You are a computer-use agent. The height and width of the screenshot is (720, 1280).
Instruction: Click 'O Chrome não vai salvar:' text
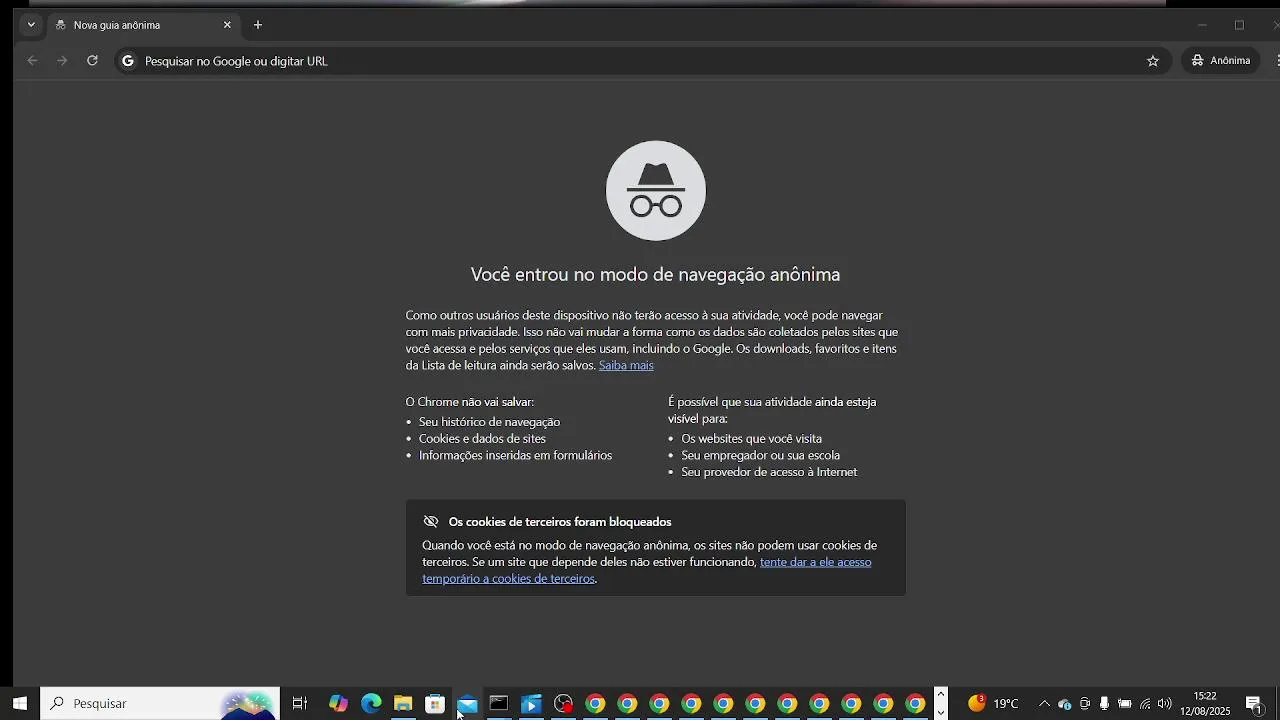pos(470,402)
